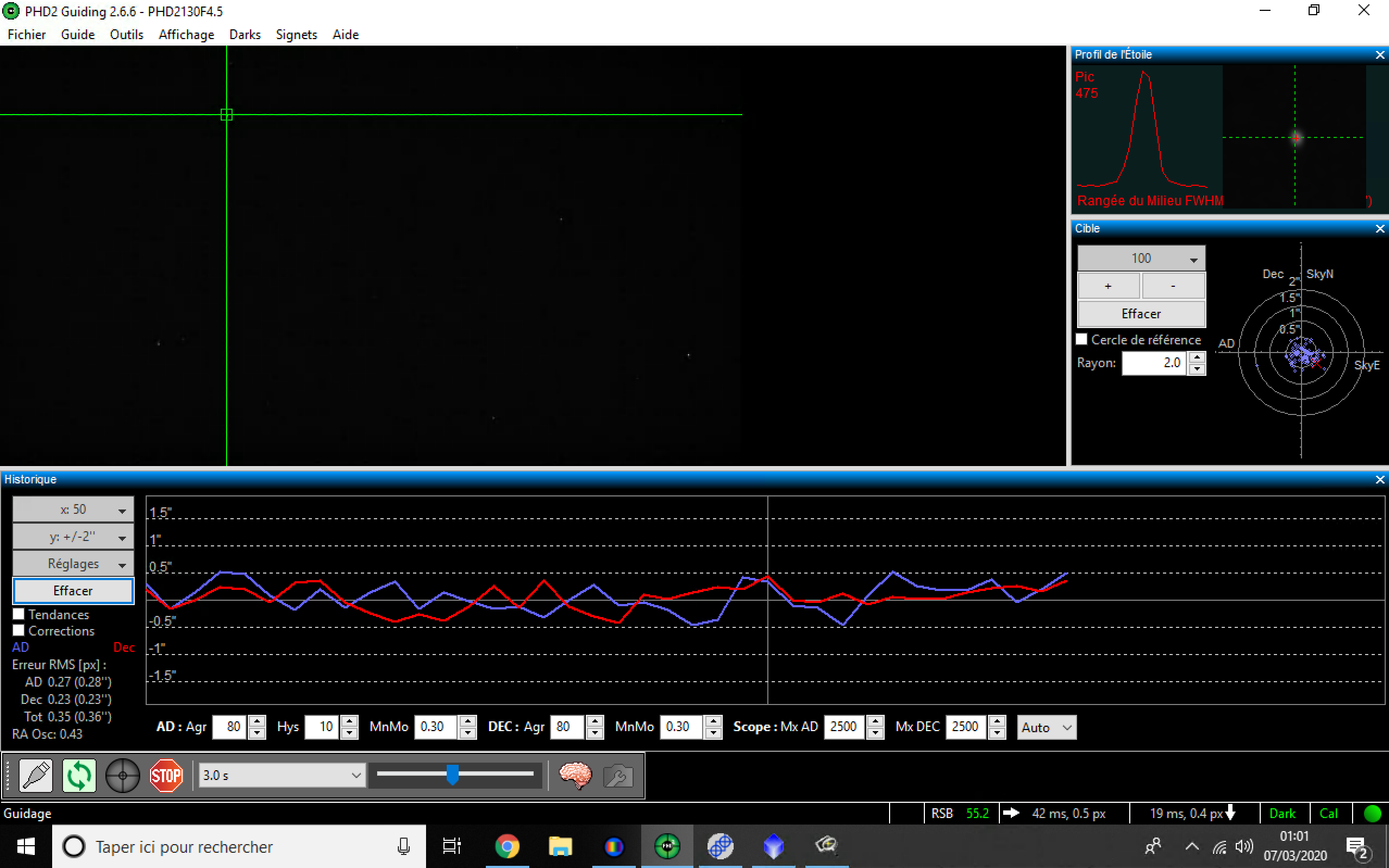The width and height of the screenshot is (1389, 868).
Task: Click Effacer in the Historique panel
Action: coord(73,591)
